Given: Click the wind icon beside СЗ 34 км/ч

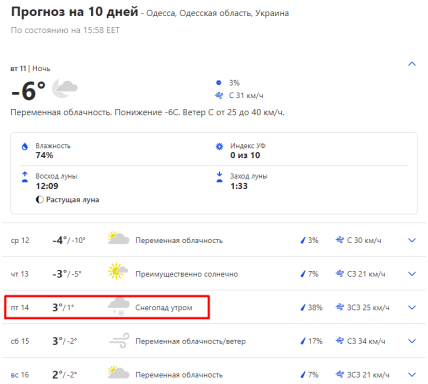Looking at the screenshot, I should coord(340,341).
